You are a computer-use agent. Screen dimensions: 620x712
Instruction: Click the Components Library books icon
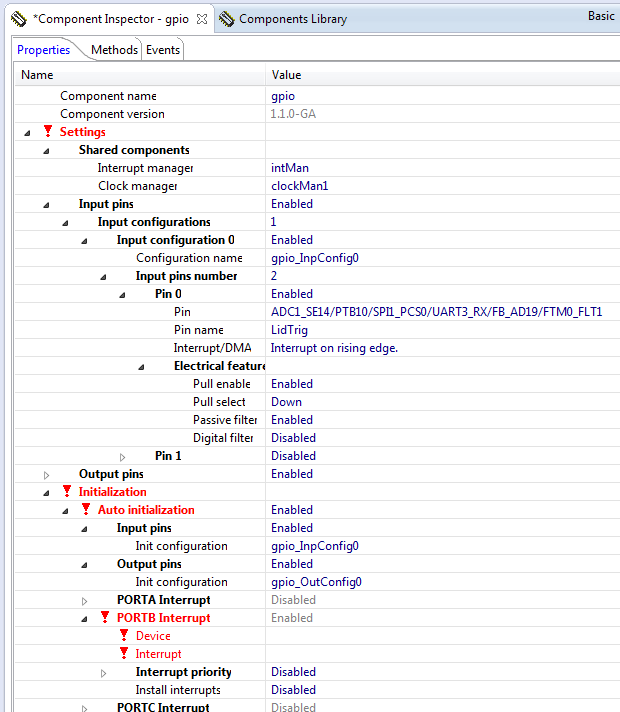[x=227, y=19]
